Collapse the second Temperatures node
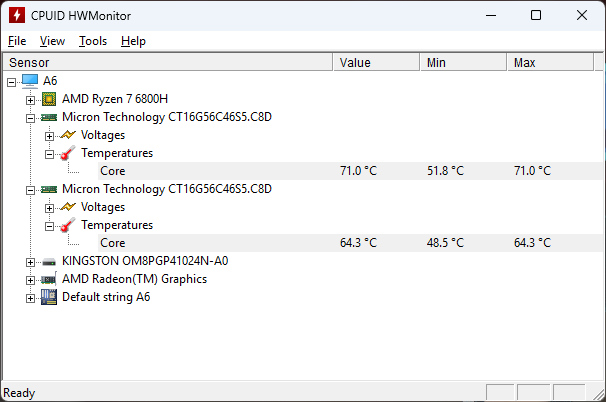 coord(49,225)
